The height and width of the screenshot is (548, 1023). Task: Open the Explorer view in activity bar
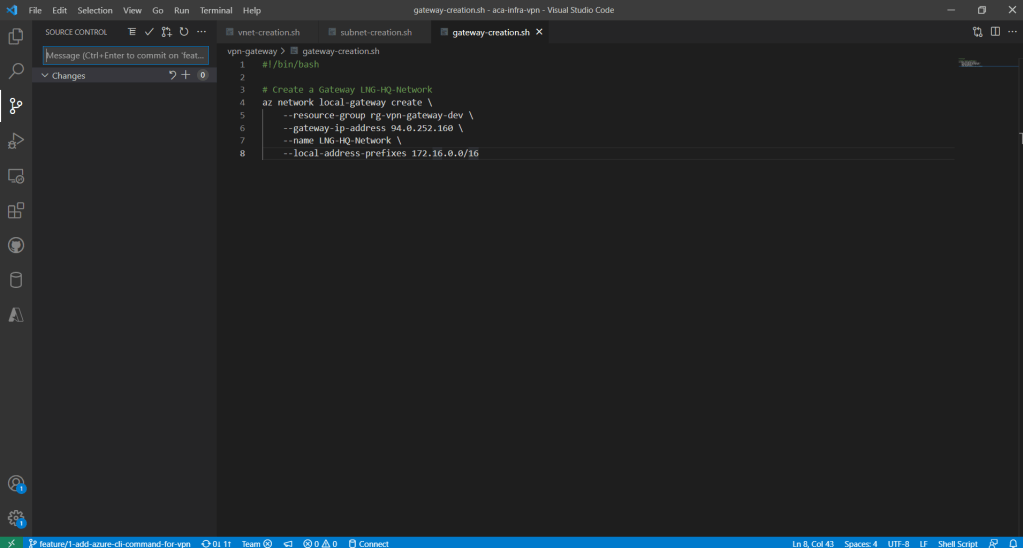[16, 37]
